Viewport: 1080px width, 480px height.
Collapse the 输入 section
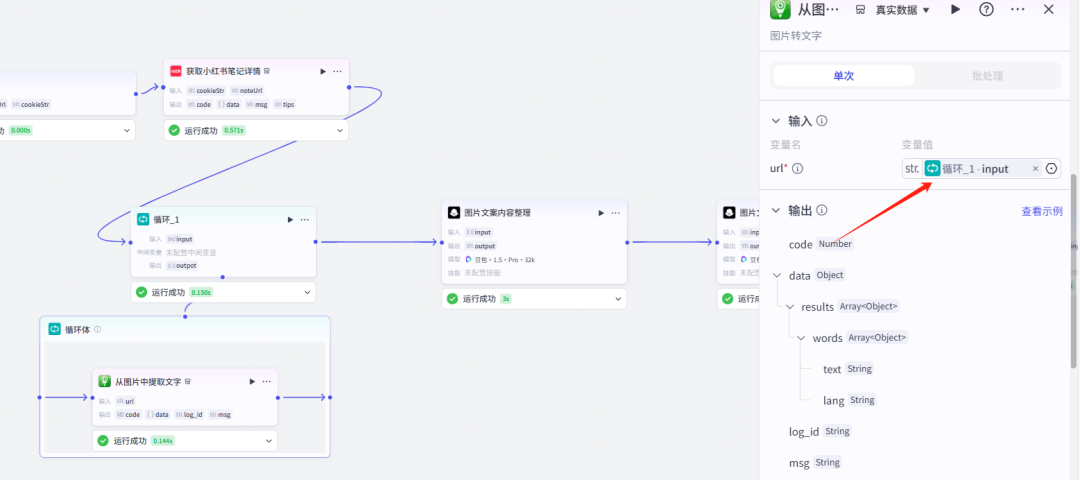[x=776, y=121]
